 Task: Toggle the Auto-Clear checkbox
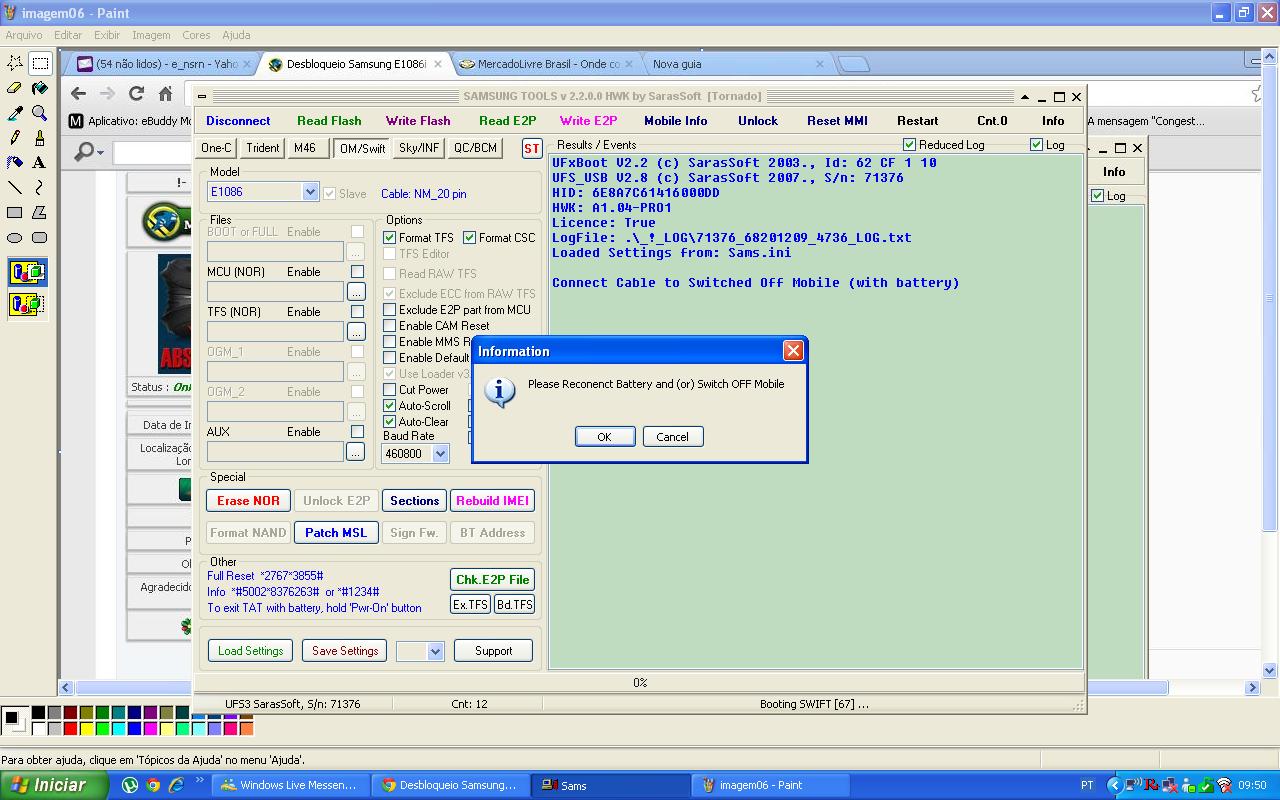pyautogui.click(x=390, y=422)
